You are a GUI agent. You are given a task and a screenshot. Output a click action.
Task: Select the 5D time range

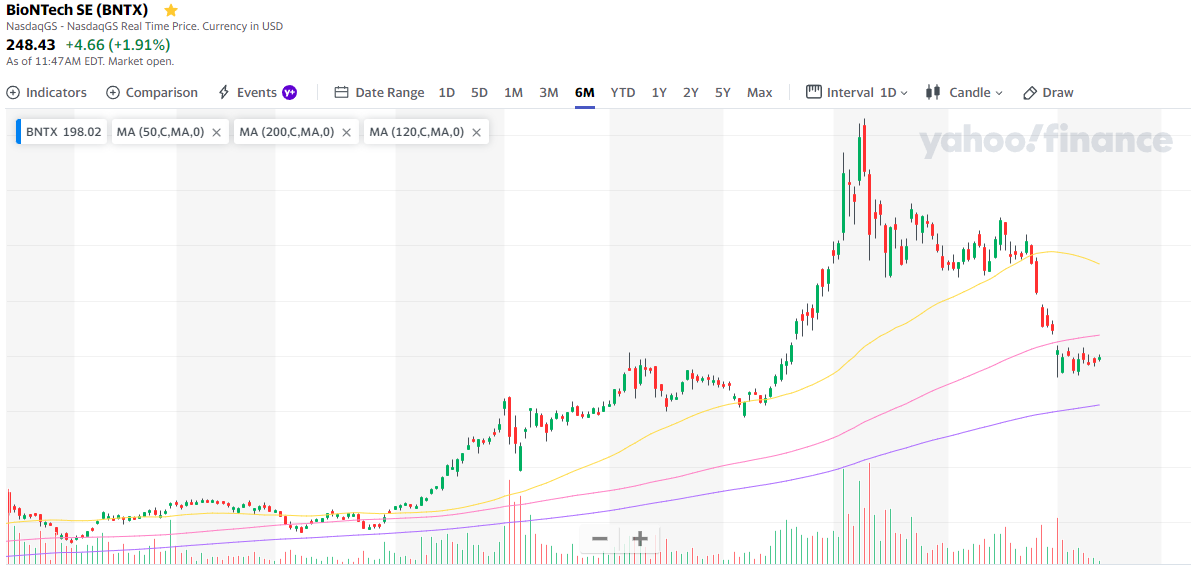[x=479, y=93]
